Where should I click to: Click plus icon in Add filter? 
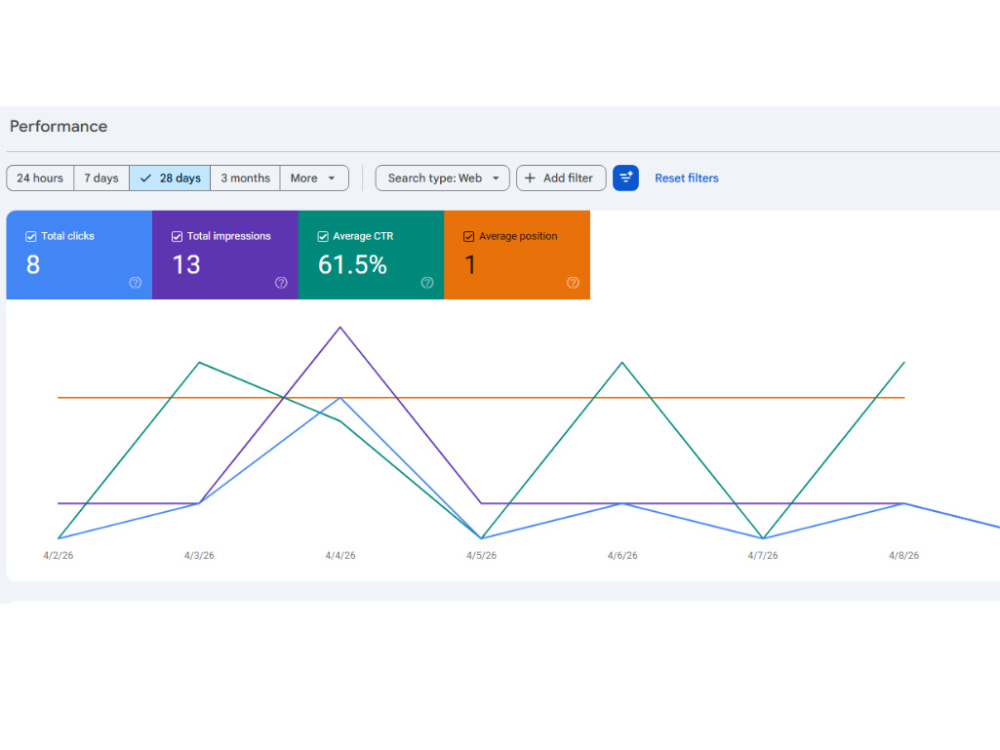(530, 178)
